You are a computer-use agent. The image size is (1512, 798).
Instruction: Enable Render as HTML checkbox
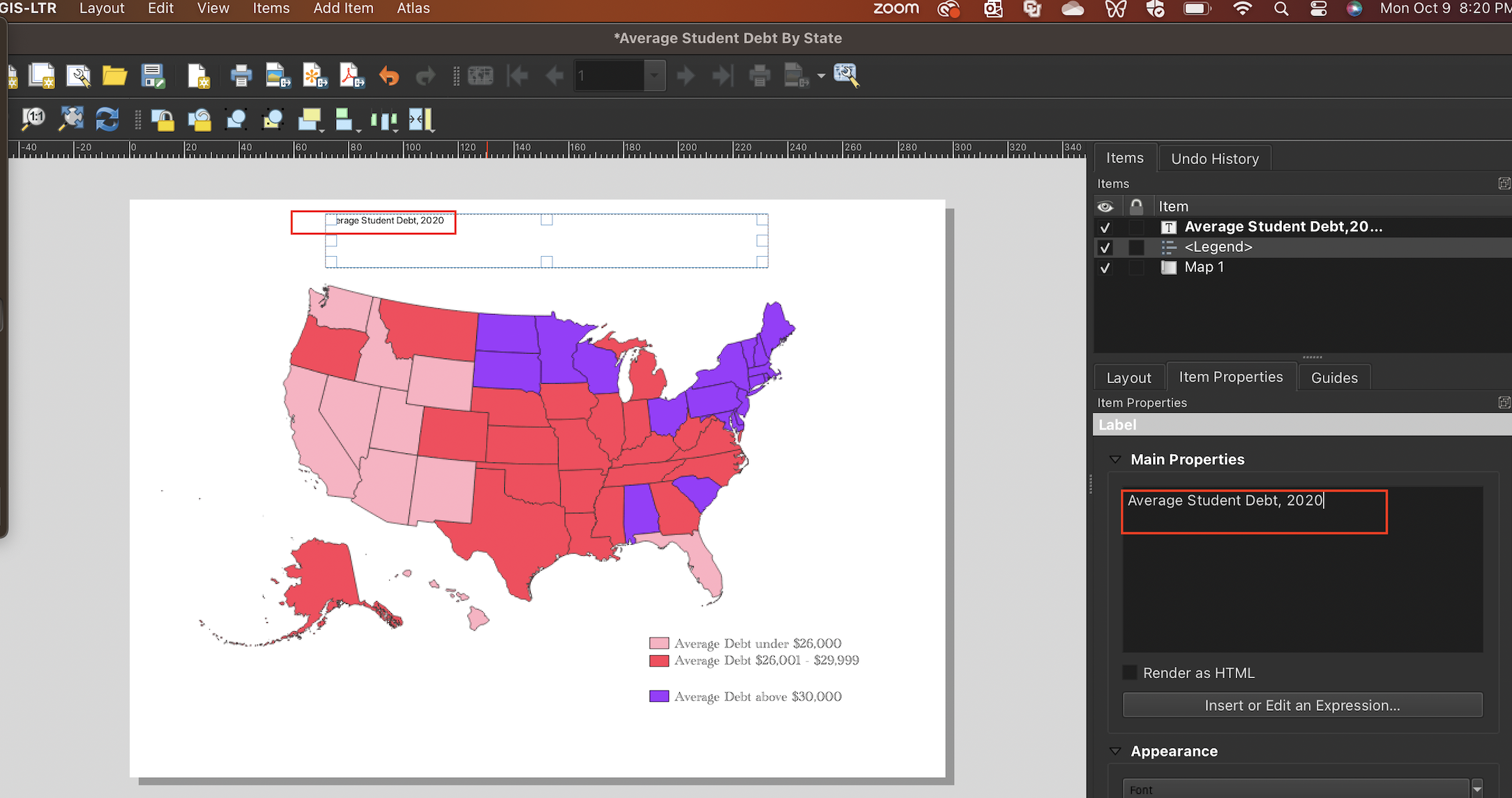(x=1128, y=672)
